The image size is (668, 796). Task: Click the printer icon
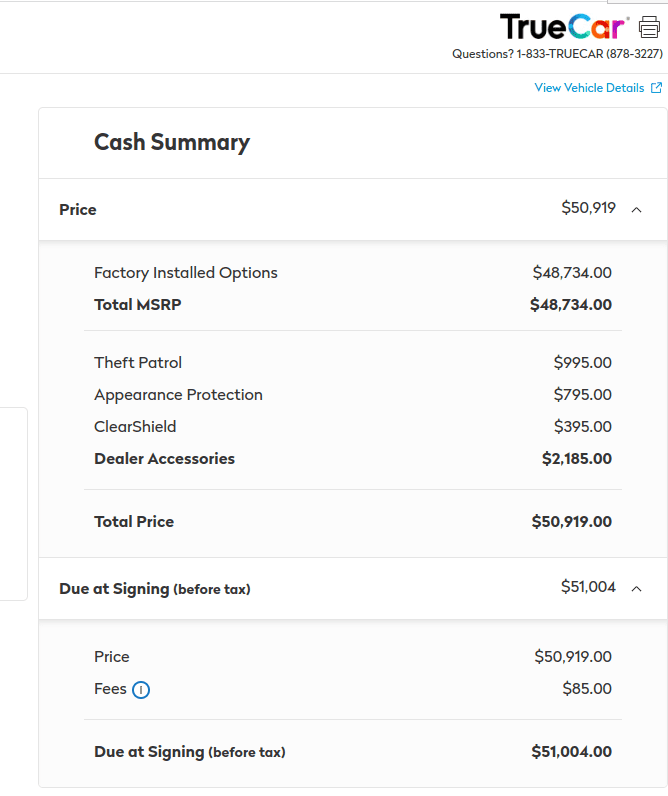click(650, 27)
